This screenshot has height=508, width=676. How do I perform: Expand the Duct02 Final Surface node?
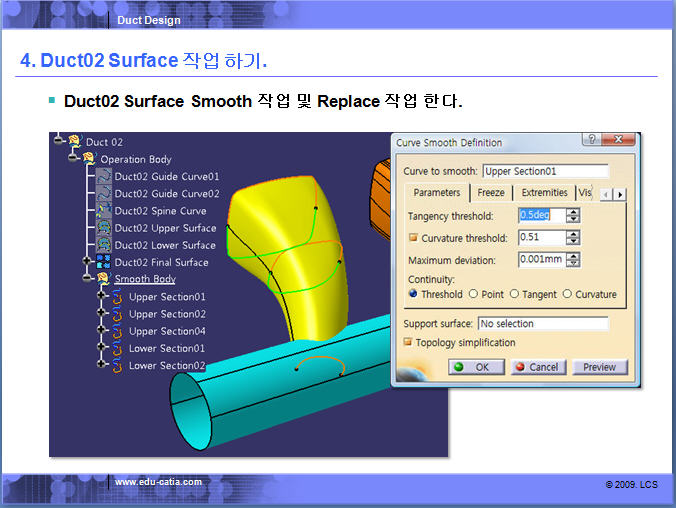tap(88, 262)
